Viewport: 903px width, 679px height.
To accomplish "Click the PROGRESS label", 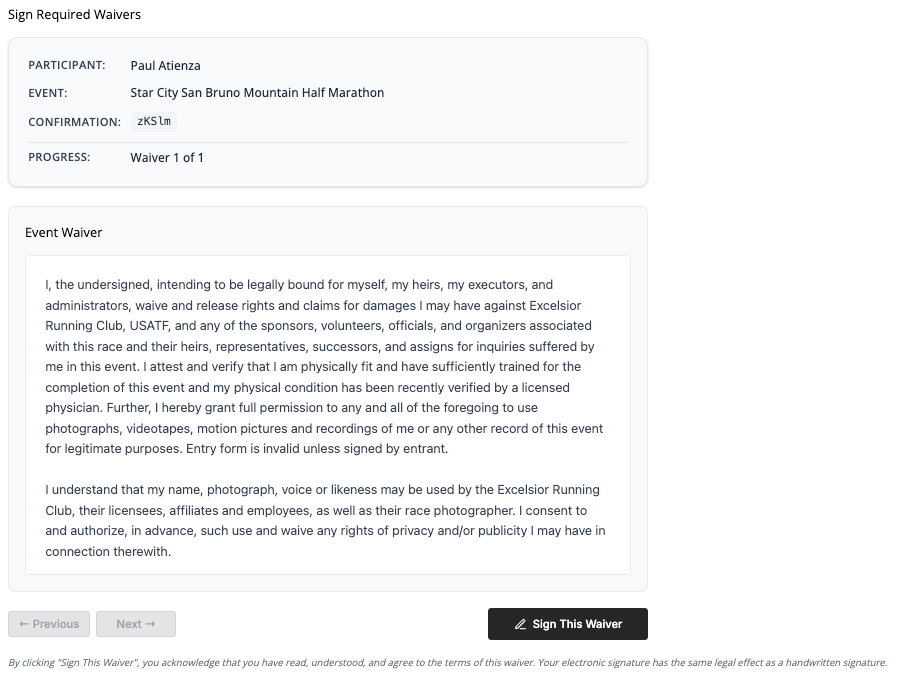I will click(59, 157).
